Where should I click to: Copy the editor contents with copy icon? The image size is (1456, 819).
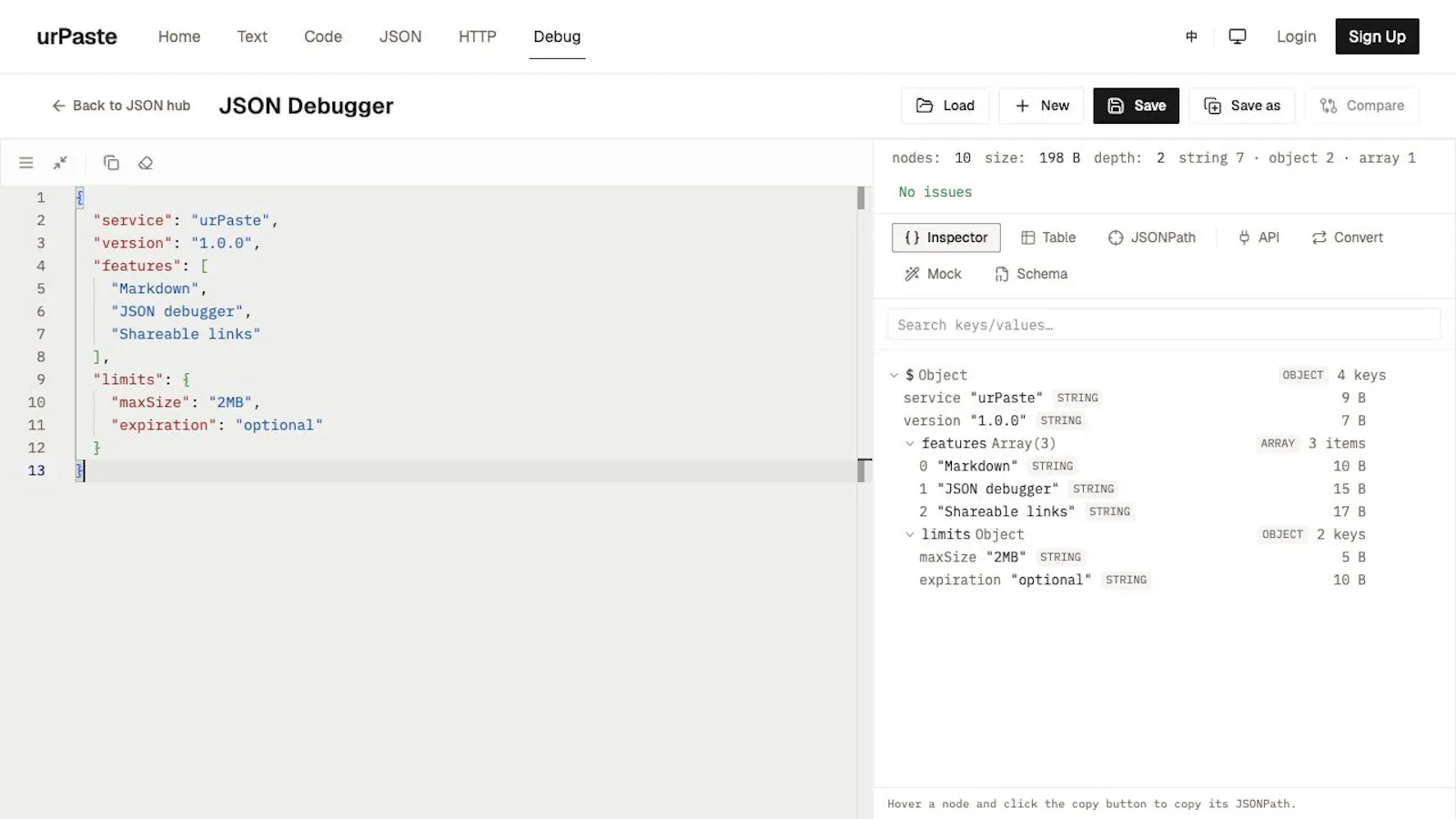111,163
